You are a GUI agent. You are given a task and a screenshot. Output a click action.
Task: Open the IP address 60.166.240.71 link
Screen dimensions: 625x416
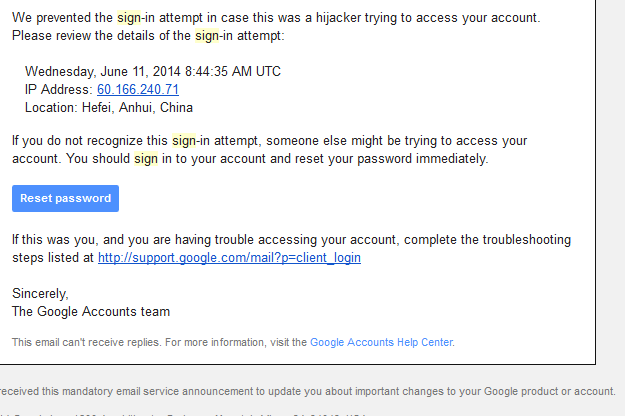point(138,89)
